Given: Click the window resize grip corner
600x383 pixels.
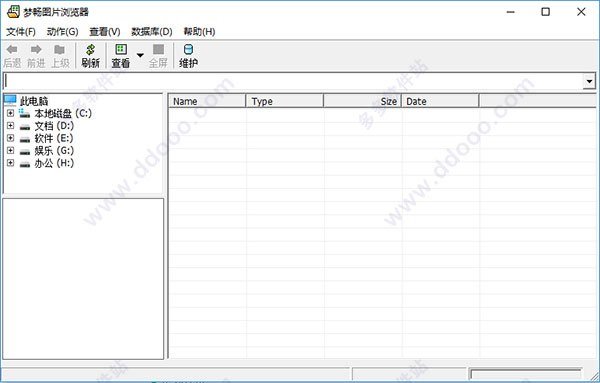Looking at the screenshot, I should coord(594,375).
